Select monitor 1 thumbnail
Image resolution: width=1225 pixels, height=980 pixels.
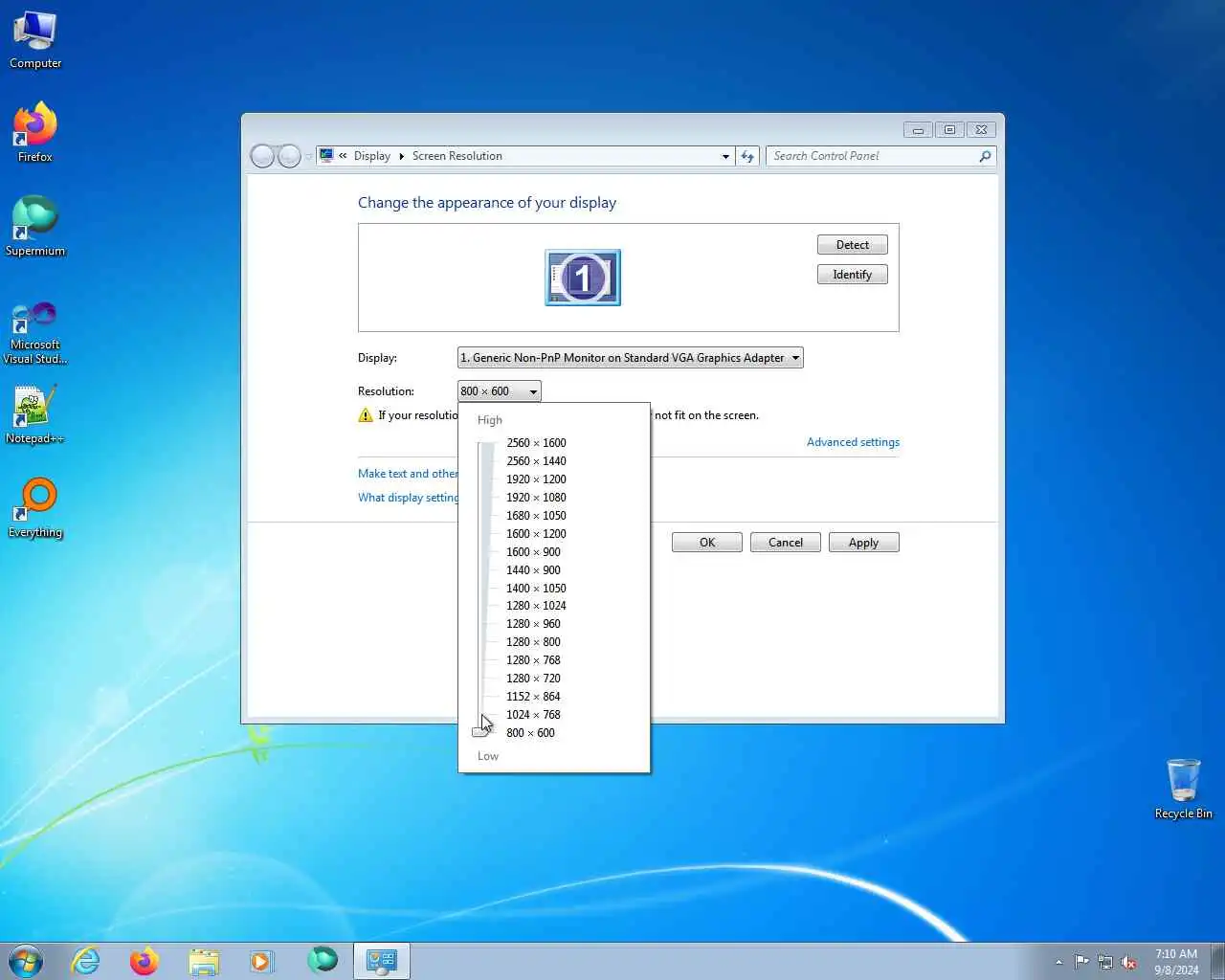point(583,278)
